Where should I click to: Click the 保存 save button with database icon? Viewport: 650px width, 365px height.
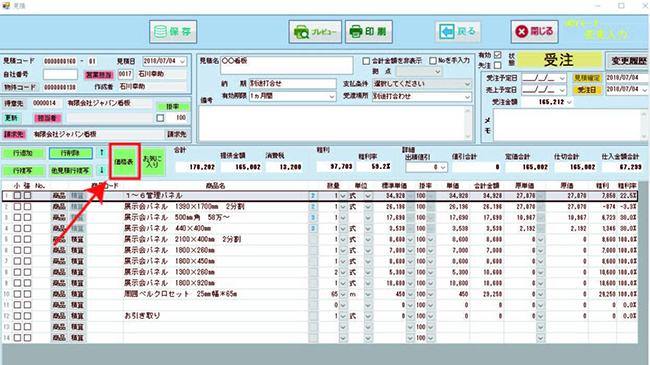click(173, 32)
